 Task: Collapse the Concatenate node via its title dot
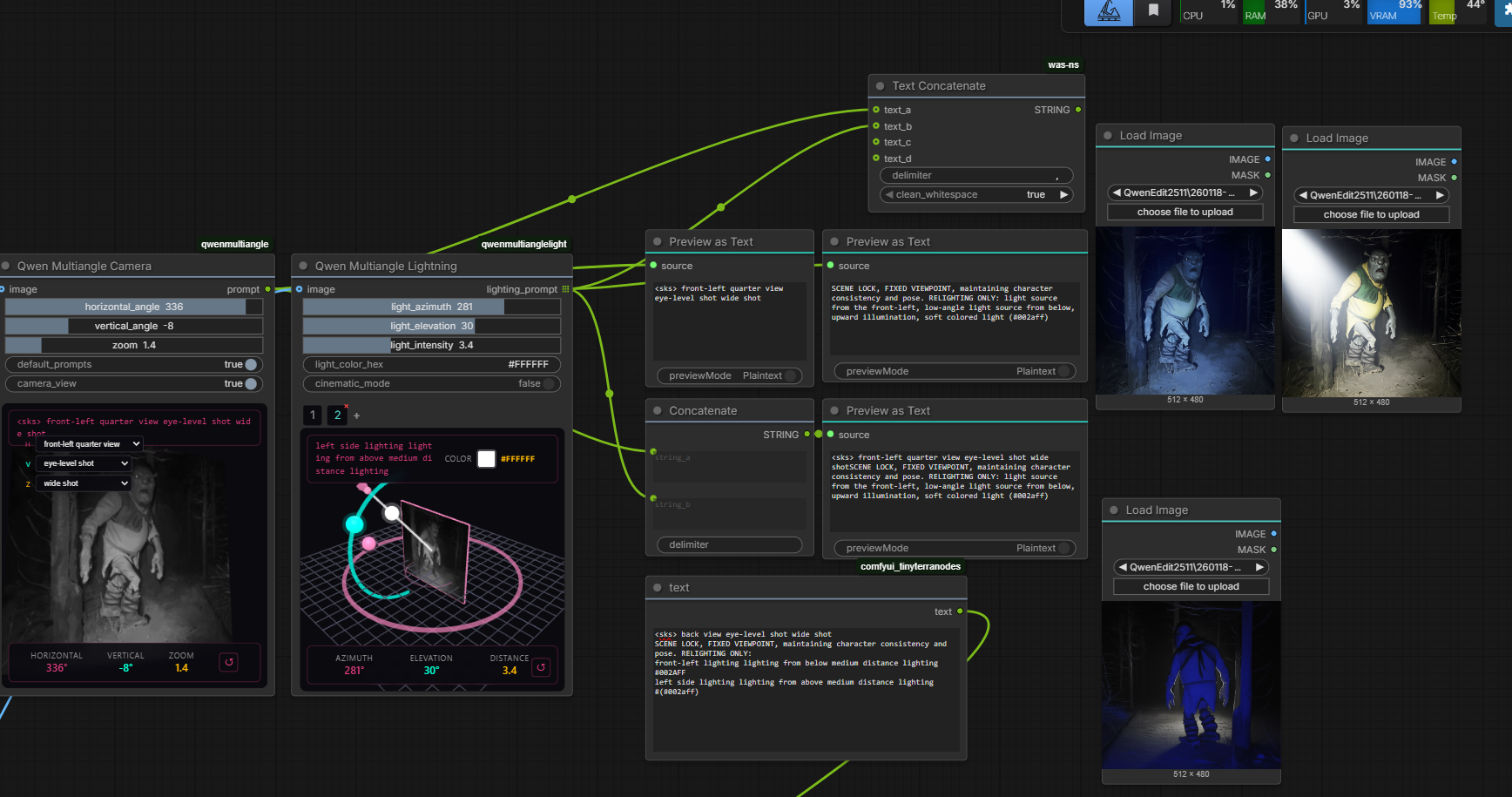point(658,410)
